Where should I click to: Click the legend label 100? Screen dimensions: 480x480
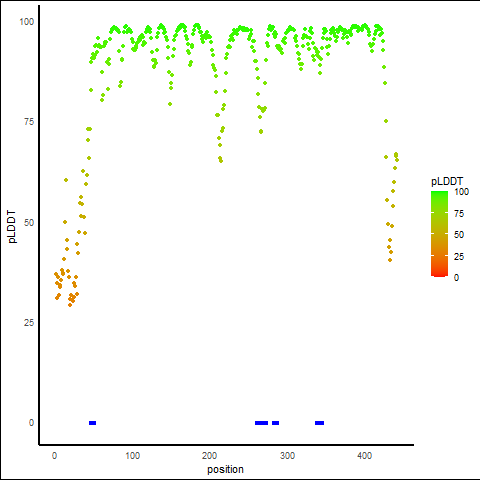click(x=461, y=192)
